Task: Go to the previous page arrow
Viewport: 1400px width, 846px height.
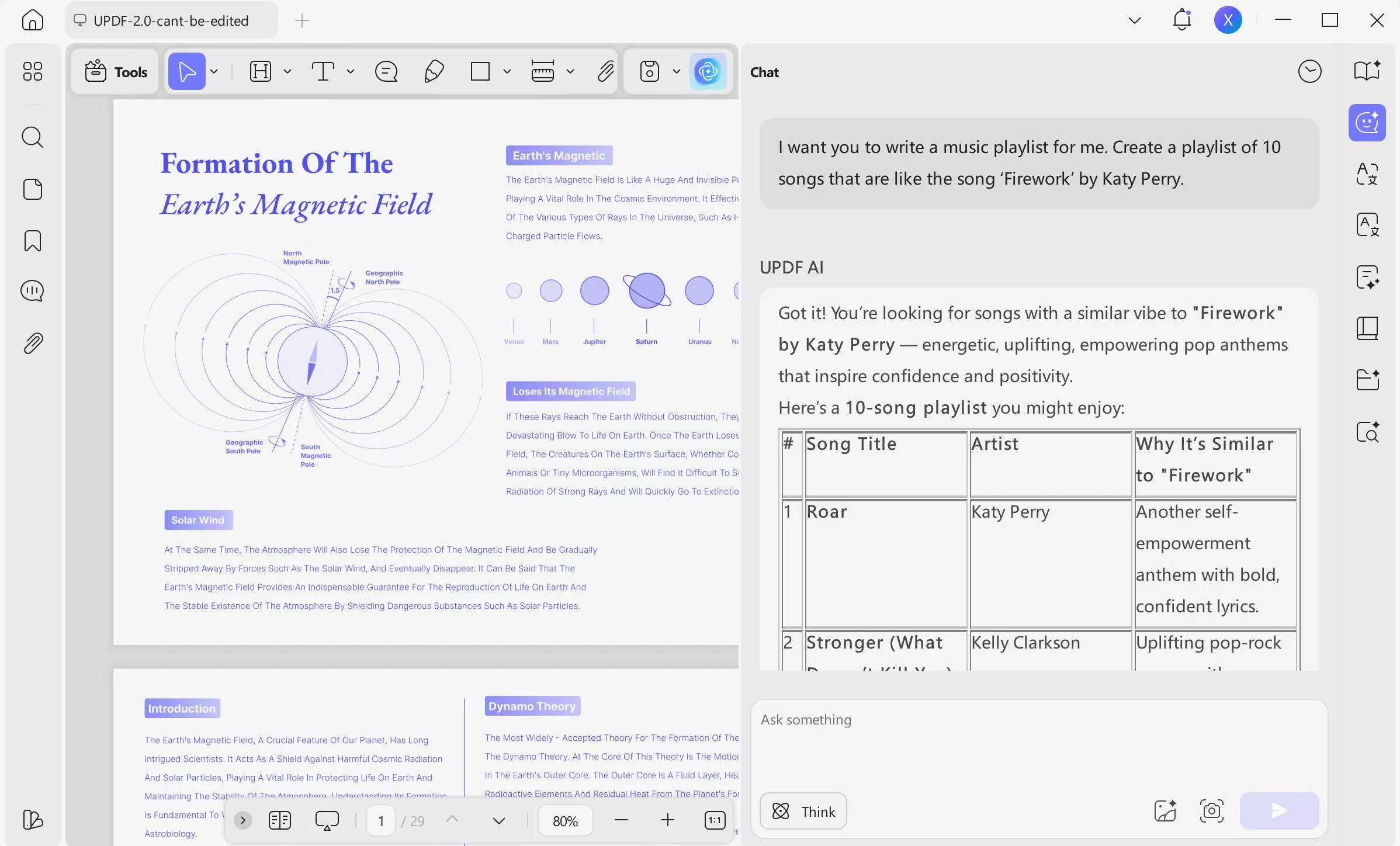Action: [x=452, y=820]
